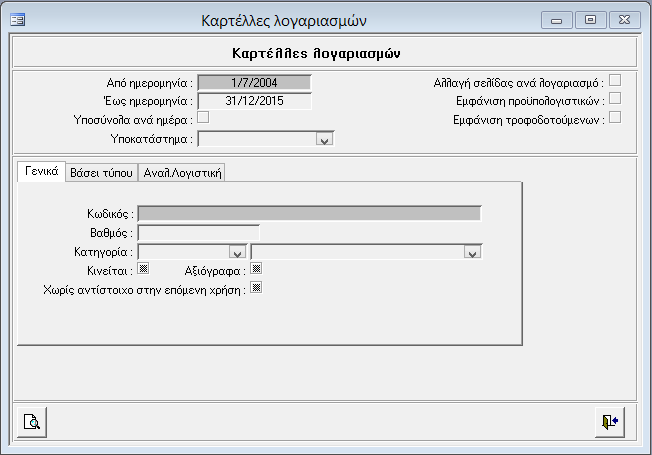Viewport: 652px width, 455px height.
Task: Open the Υποκατάστημα dropdown
Action: 323,139
